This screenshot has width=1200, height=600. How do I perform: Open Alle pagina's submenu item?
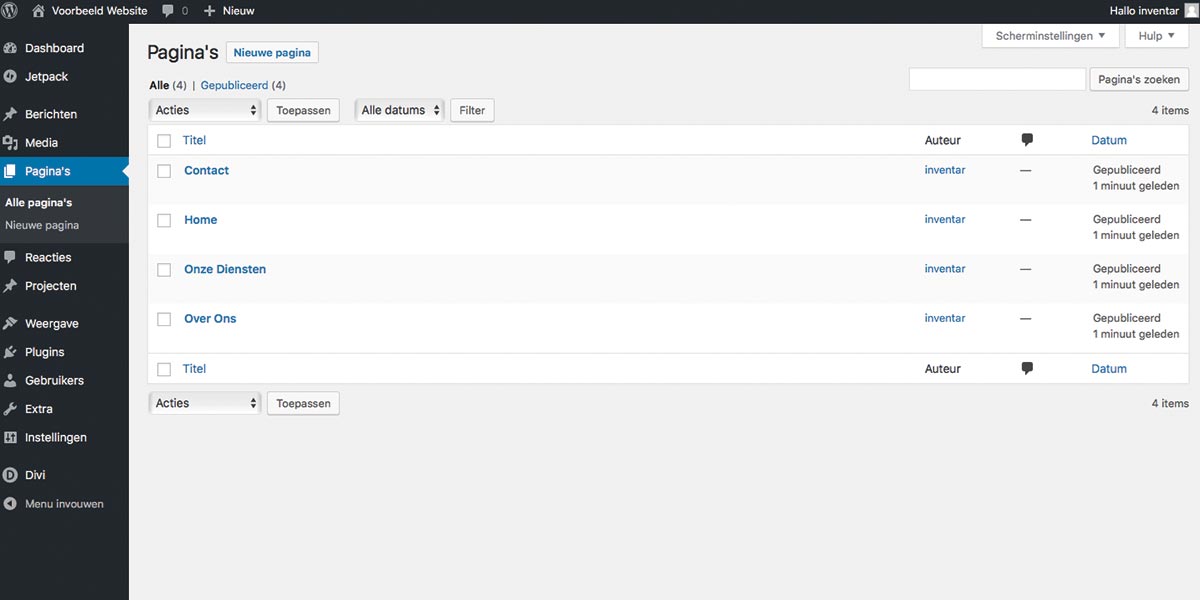39,202
